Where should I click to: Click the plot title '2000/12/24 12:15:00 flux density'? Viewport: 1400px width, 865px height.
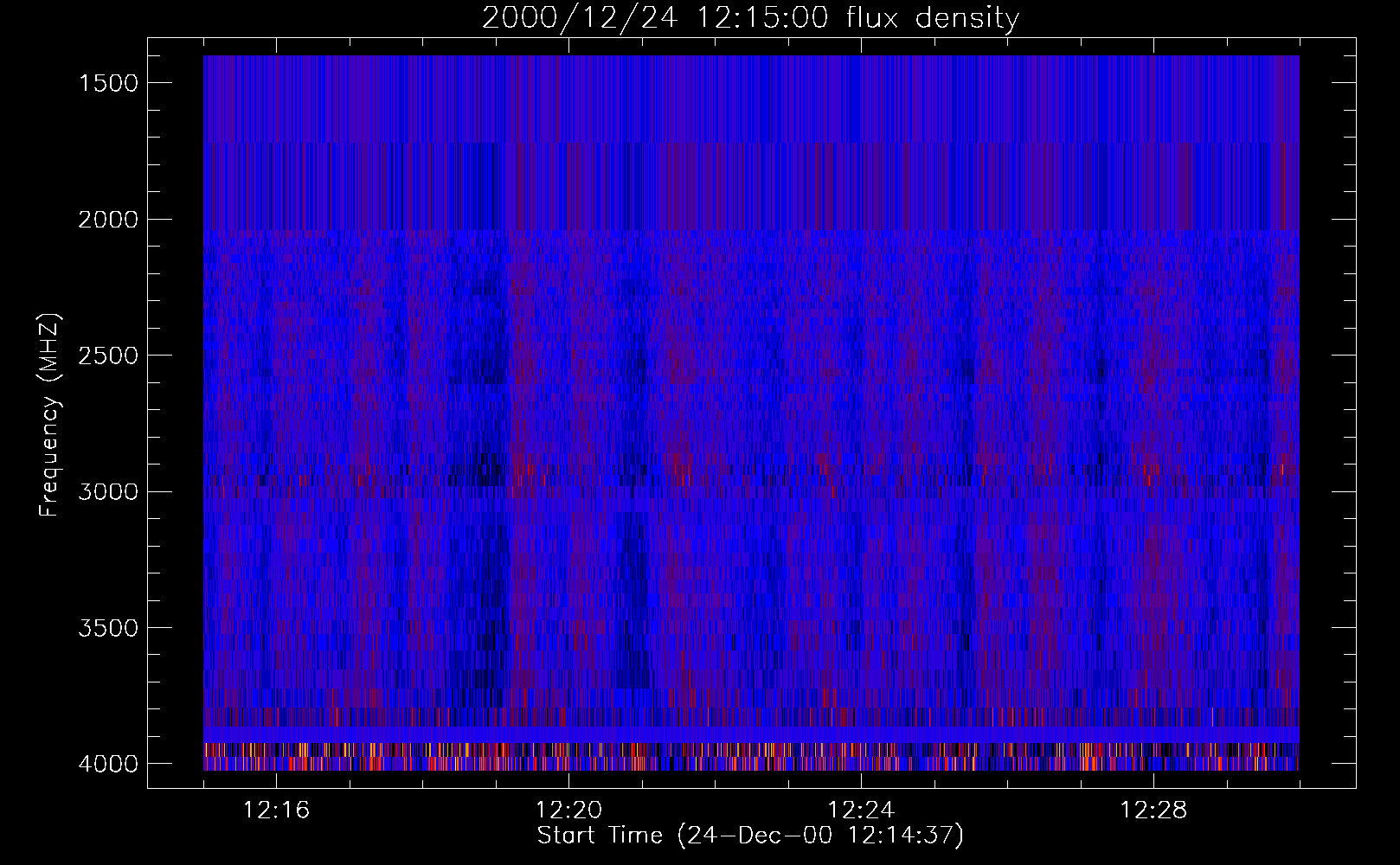click(x=750, y=17)
